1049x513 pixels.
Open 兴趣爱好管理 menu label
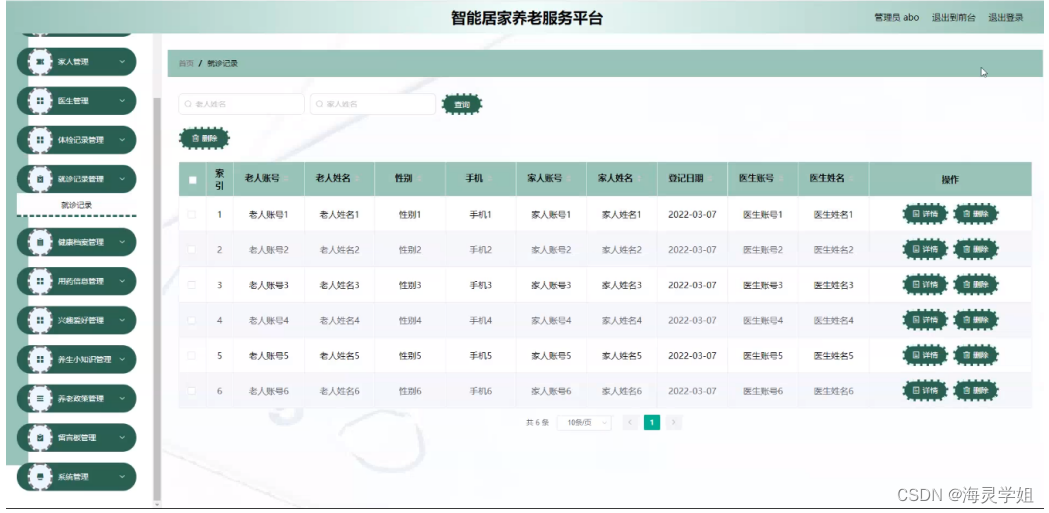click(81, 320)
